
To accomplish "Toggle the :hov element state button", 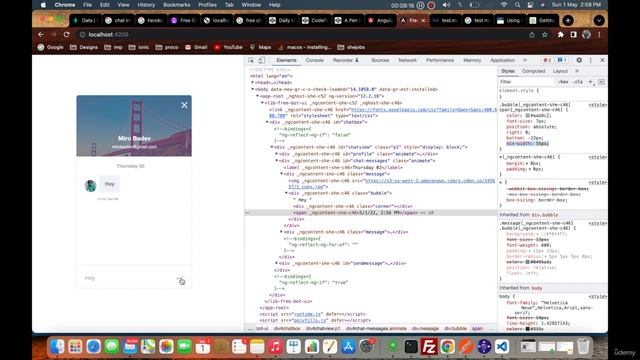I will pos(563,82).
